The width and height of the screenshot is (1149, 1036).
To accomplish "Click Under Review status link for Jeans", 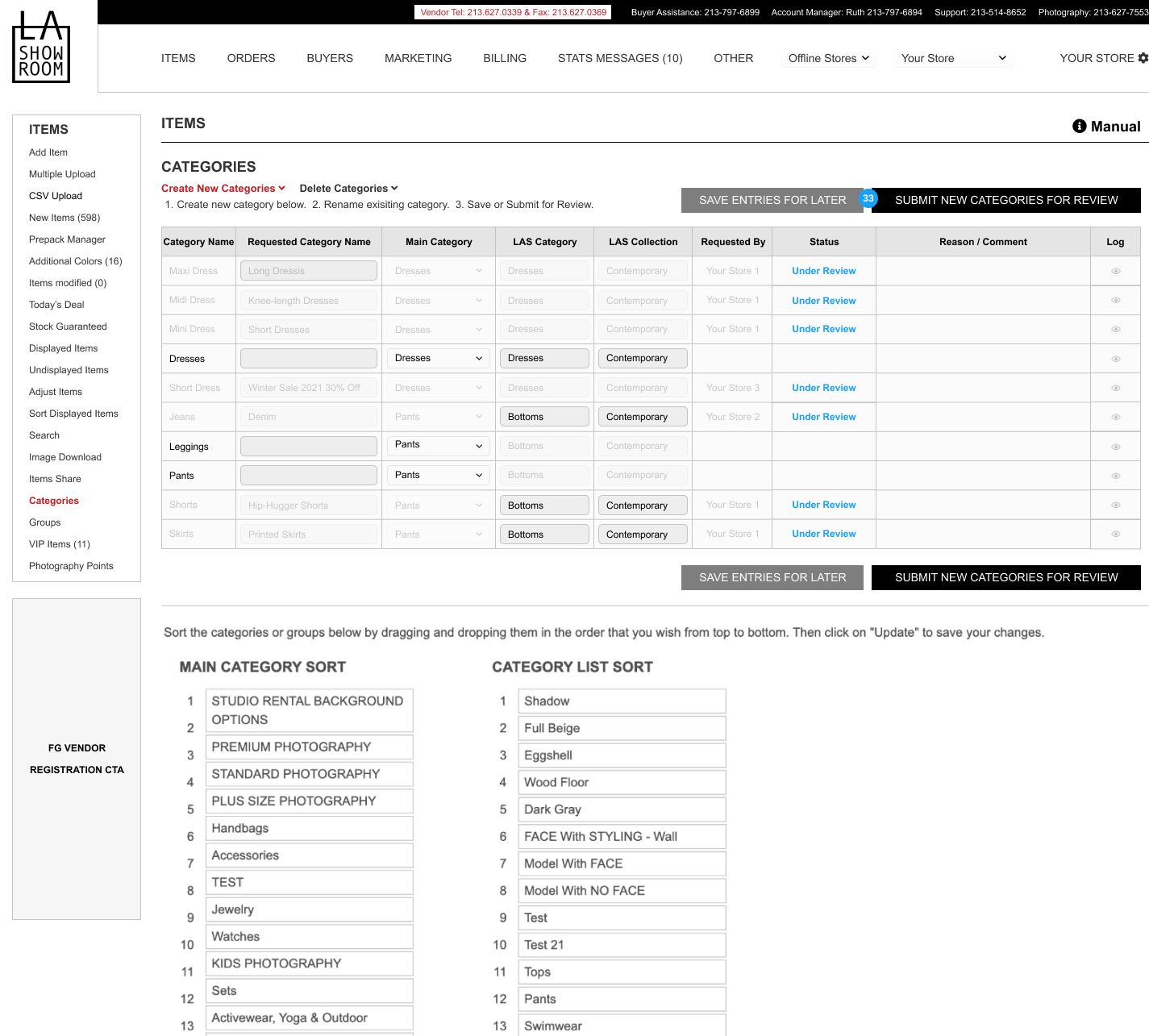I will [823, 417].
